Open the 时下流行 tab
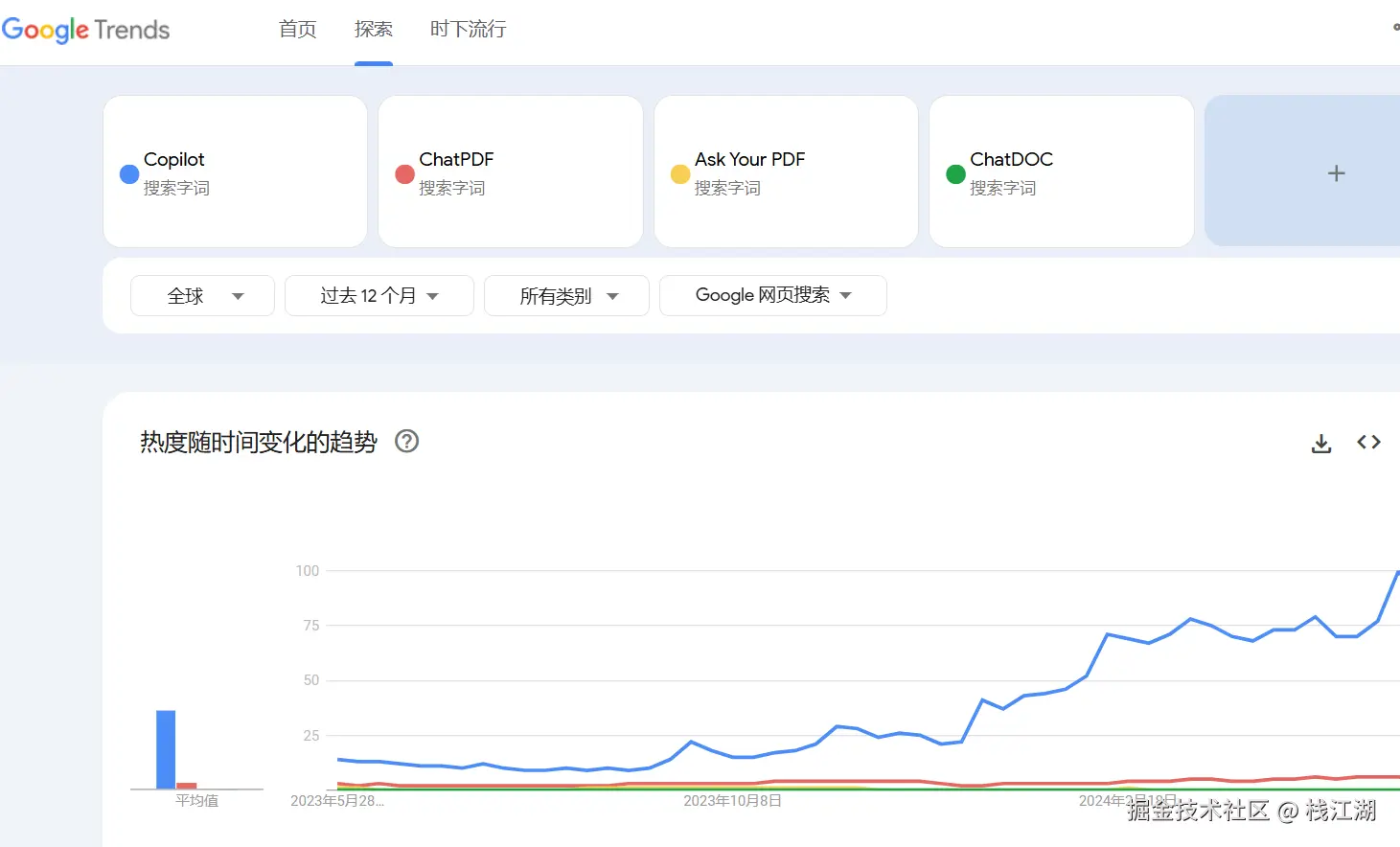 (x=468, y=30)
